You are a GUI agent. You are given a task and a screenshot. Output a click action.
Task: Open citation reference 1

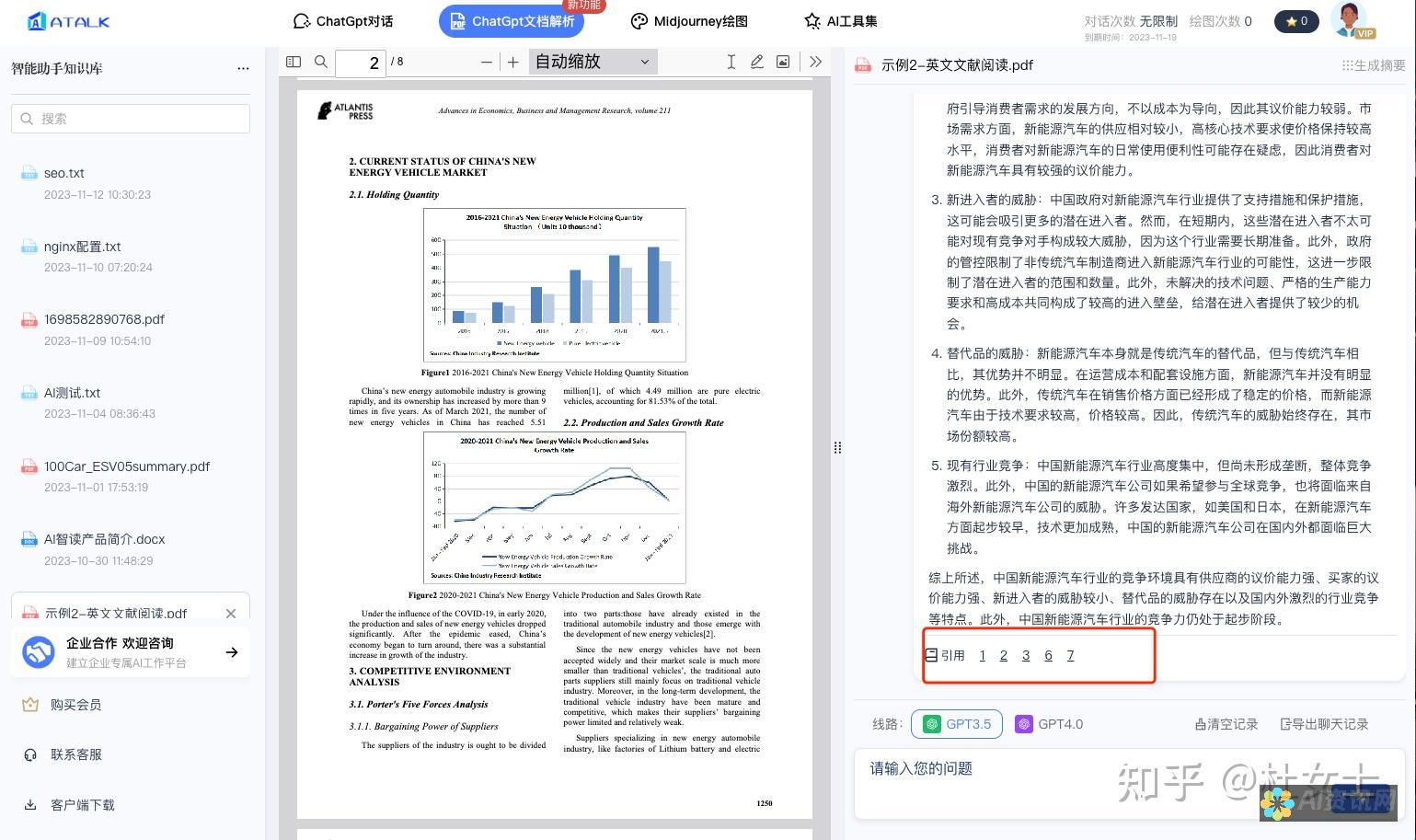pos(983,655)
